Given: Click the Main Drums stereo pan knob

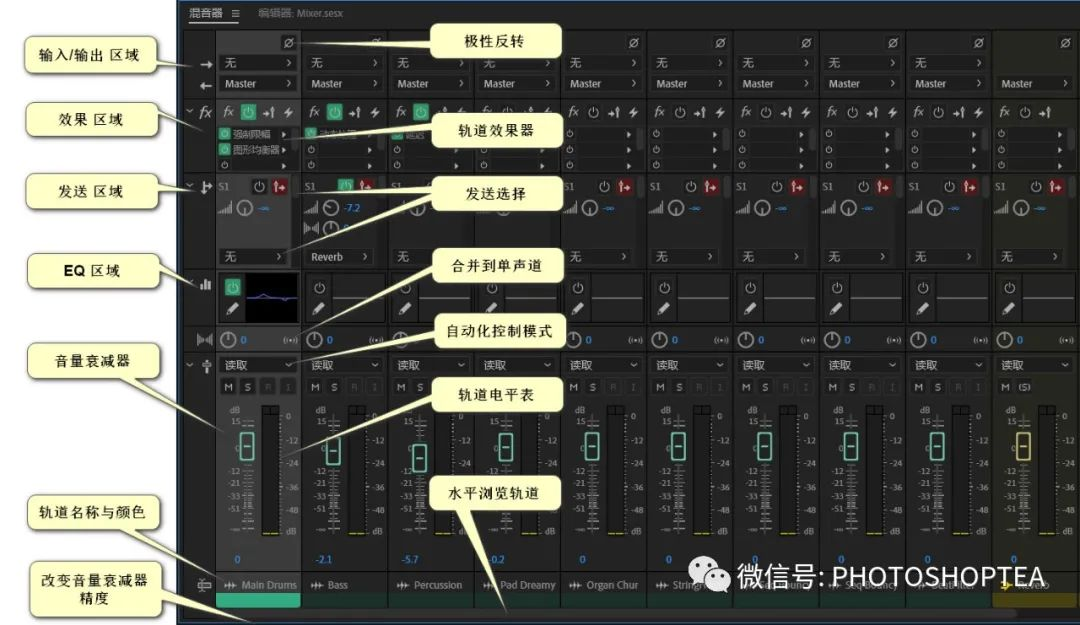Looking at the screenshot, I should point(228,340).
